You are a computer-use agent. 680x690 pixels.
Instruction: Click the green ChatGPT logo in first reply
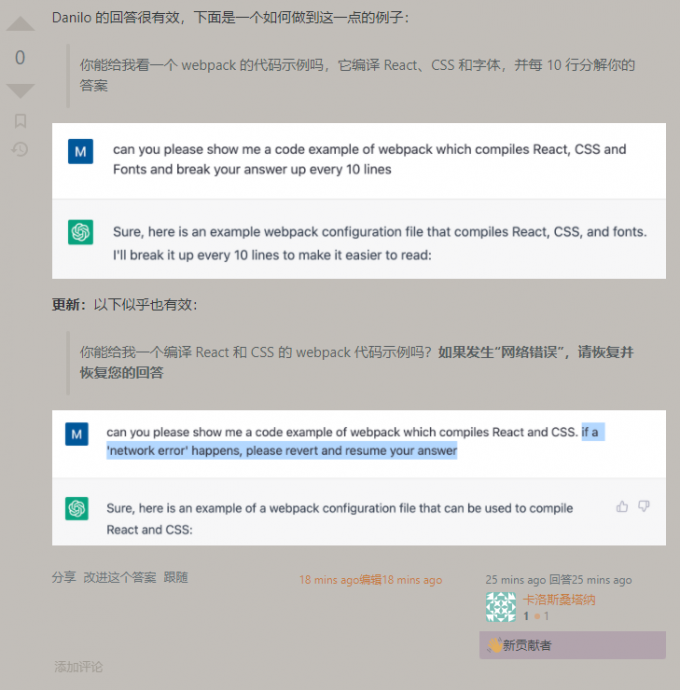[x=81, y=232]
